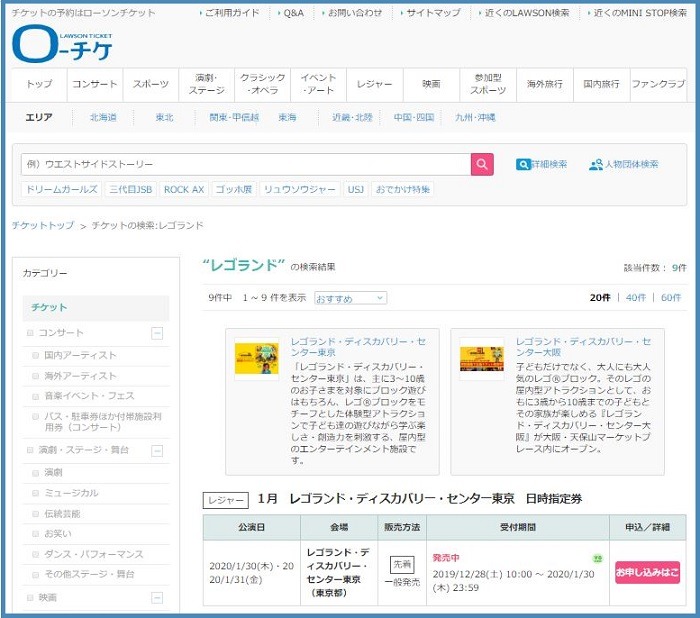
Task: Open the レジャー navigation tab
Action: point(375,84)
